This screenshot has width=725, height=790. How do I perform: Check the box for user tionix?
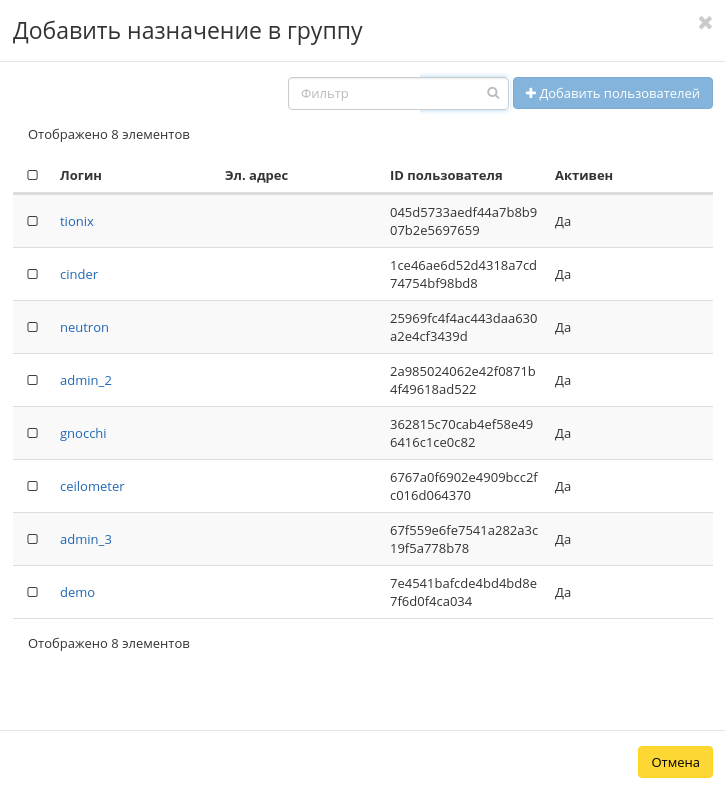pos(33,221)
